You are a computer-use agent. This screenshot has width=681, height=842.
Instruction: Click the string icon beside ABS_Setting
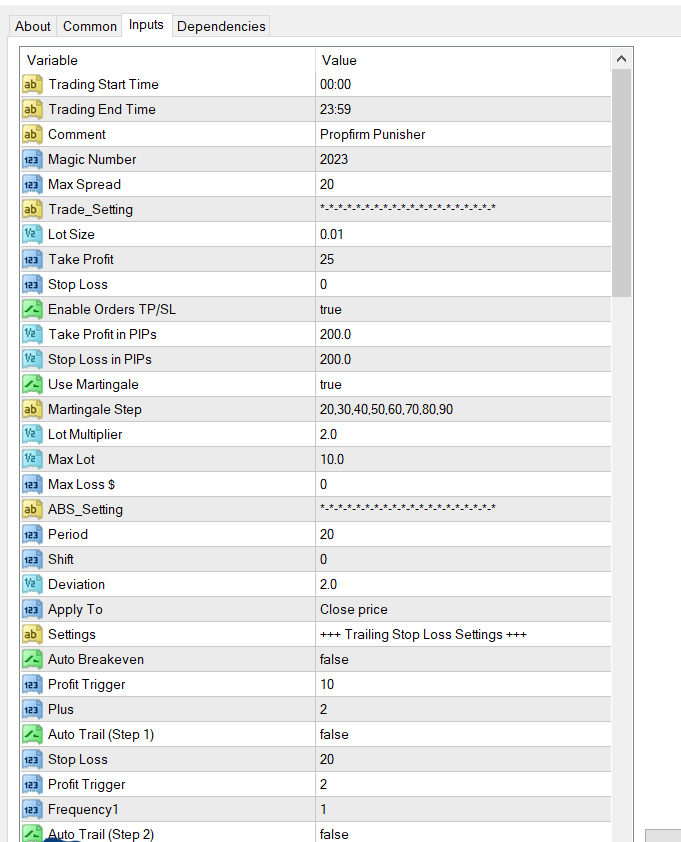click(32, 509)
